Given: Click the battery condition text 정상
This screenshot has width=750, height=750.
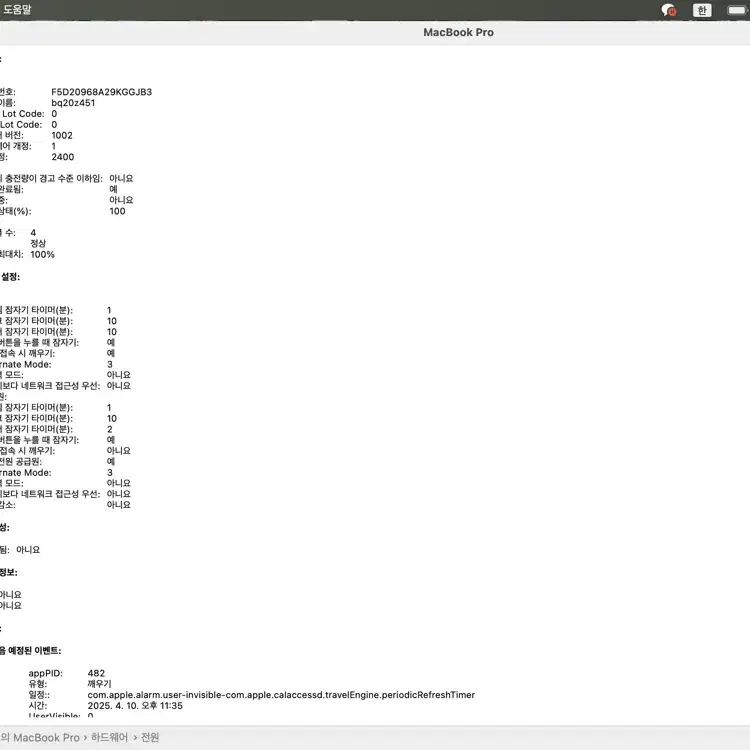Looking at the screenshot, I should 38,243.
